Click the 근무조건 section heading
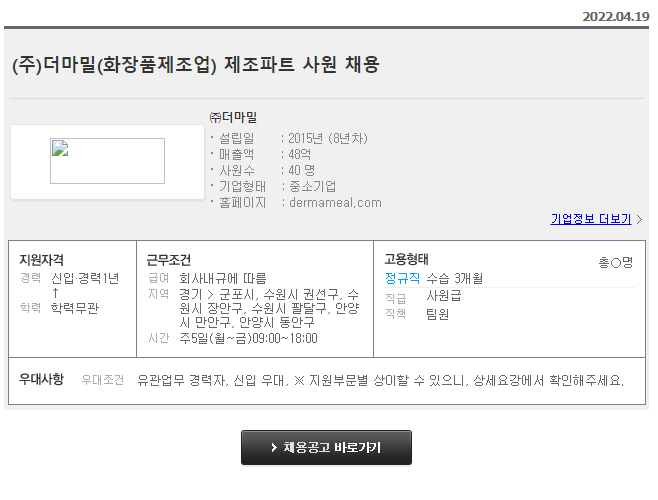The image size is (658, 500). (168, 259)
